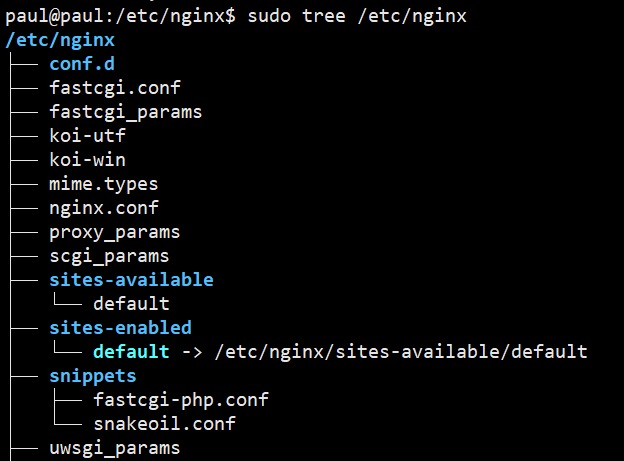Select the snakeoil.conf file entry

pos(165,424)
